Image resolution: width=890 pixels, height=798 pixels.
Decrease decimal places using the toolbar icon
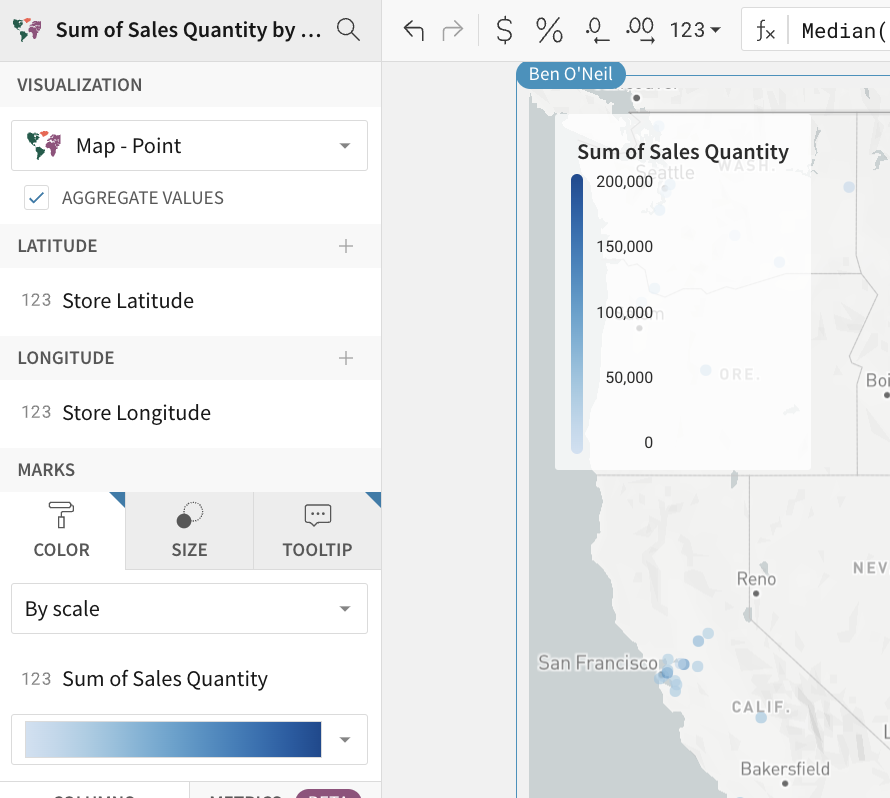[x=596, y=30]
